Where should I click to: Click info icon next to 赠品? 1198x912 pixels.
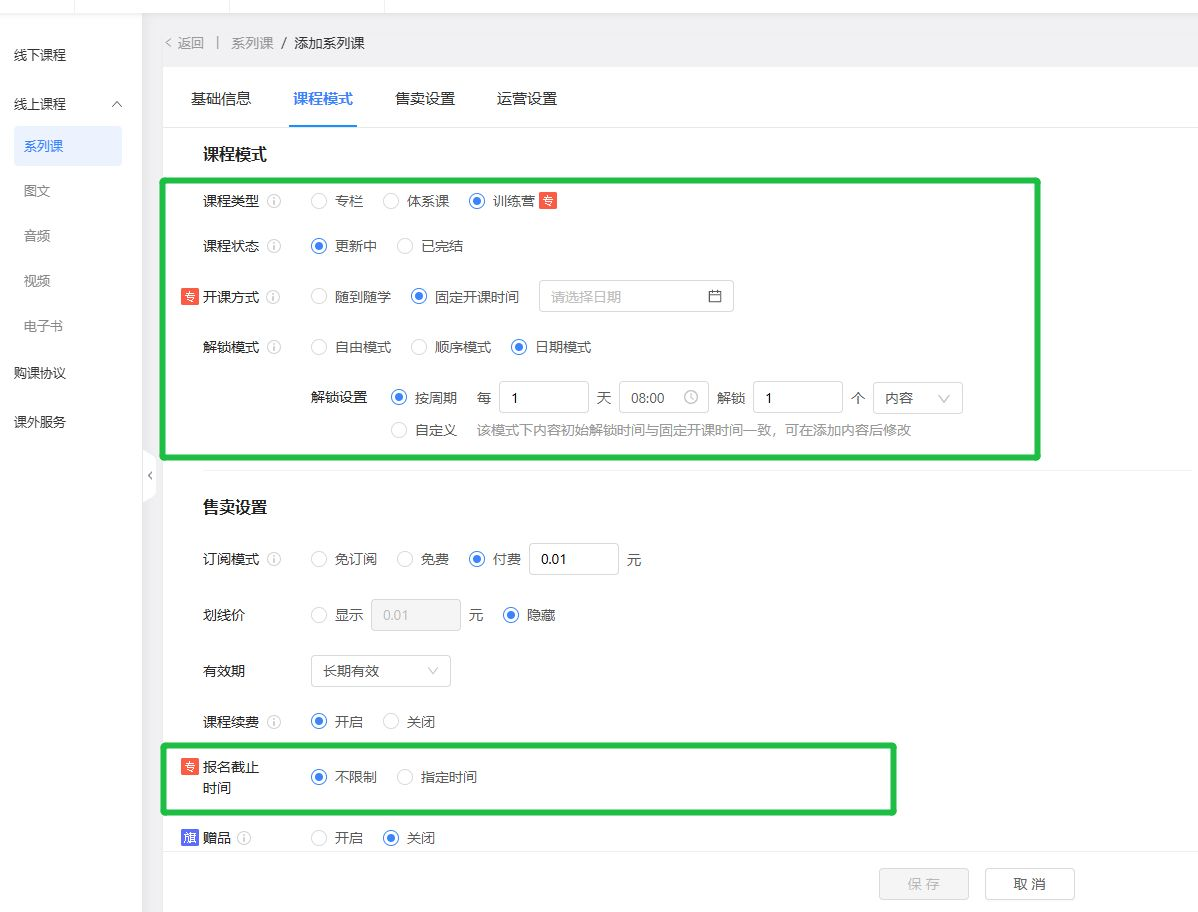point(244,838)
